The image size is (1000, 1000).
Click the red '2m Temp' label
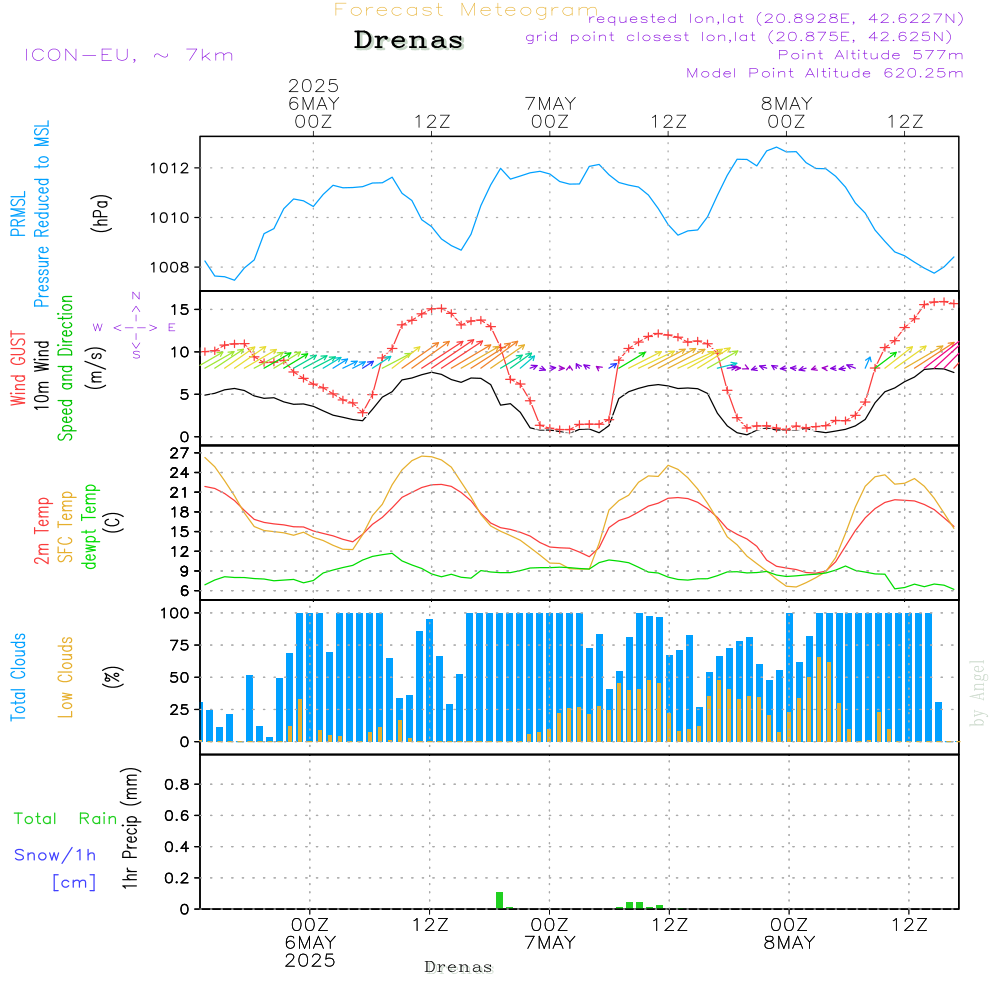pyautogui.click(x=41, y=531)
